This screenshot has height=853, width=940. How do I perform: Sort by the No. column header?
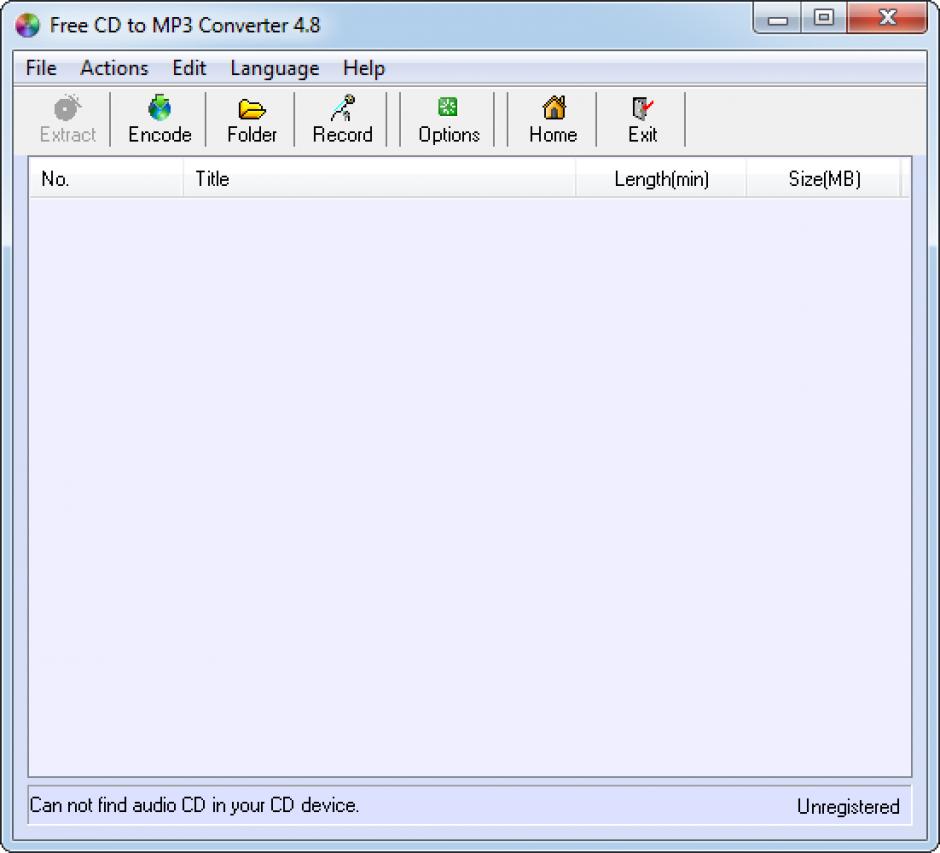pos(106,179)
